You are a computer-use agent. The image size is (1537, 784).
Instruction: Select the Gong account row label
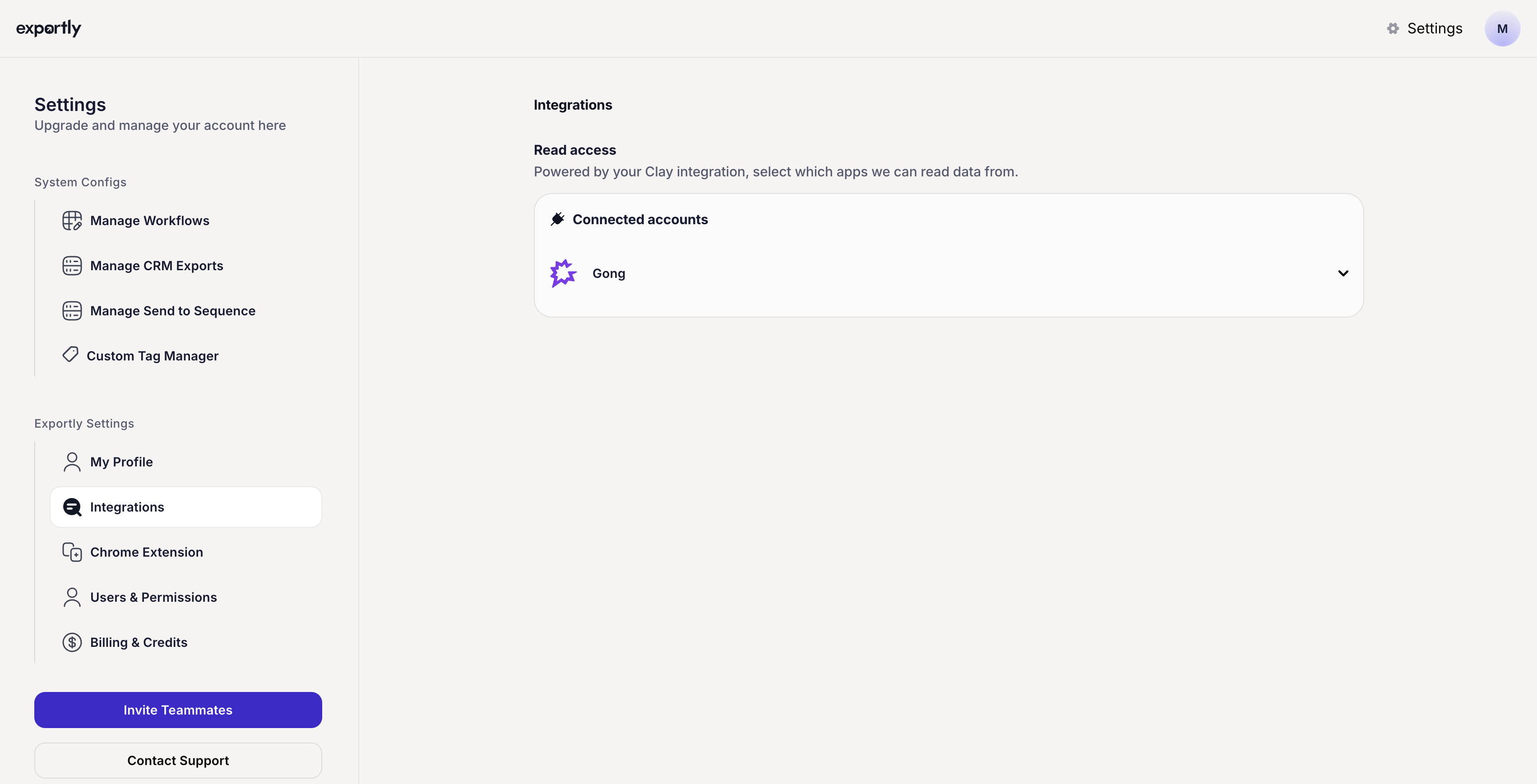tap(609, 273)
